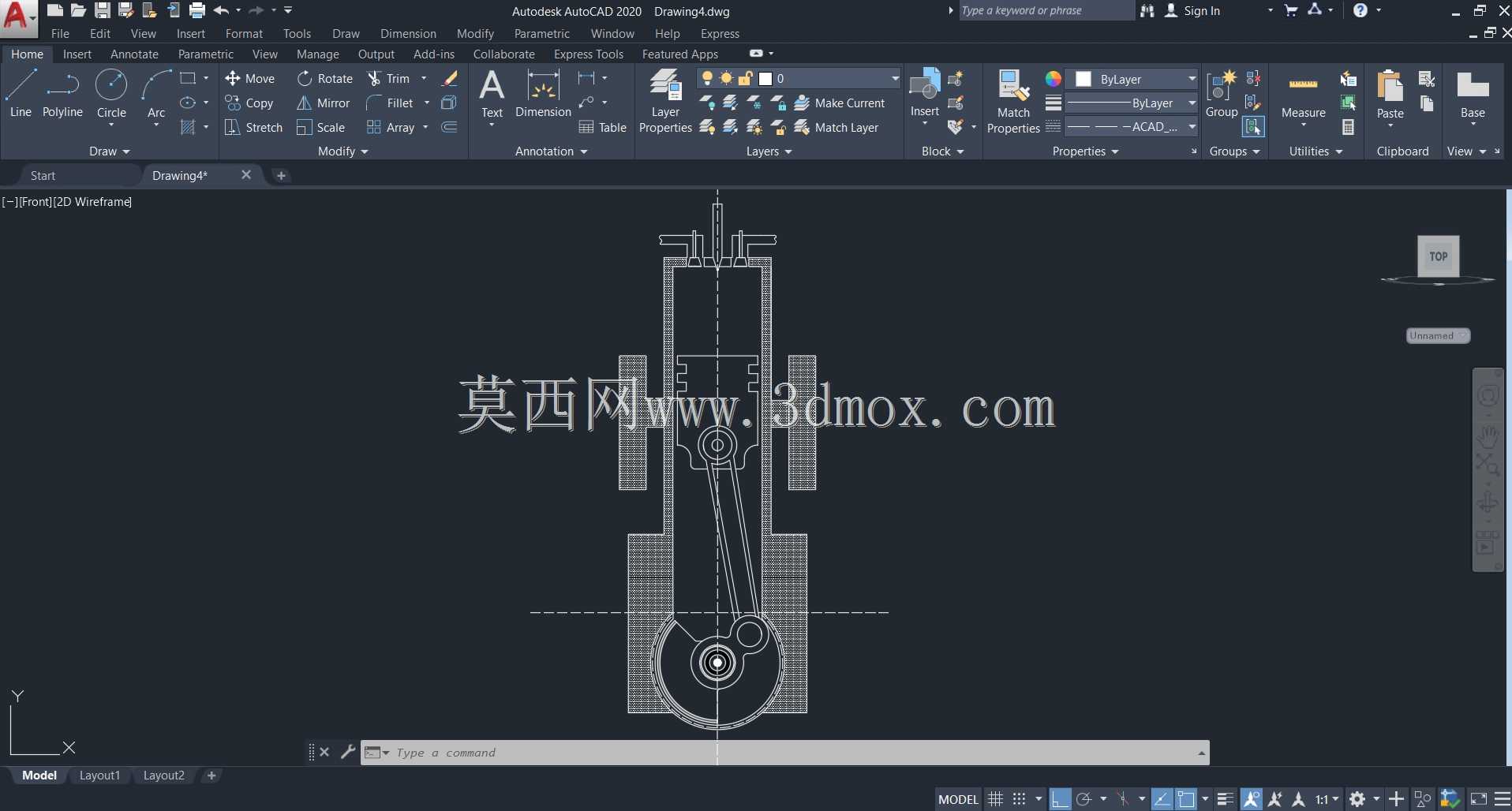The width and height of the screenshot is (1512, 811).
Task: Click the Start file tab
Action: 43,175
